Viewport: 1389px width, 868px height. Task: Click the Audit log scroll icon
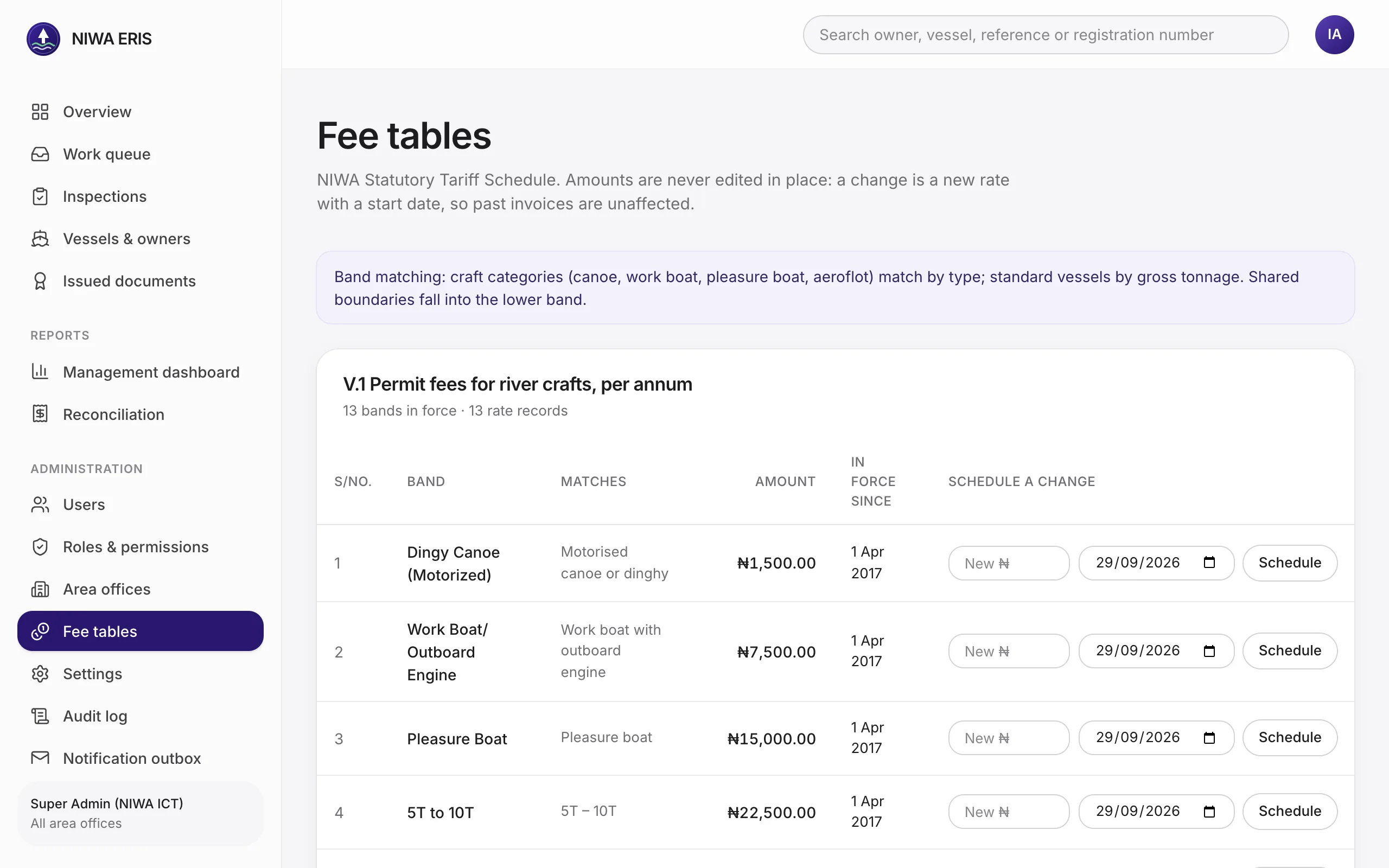tap(40, 717)
